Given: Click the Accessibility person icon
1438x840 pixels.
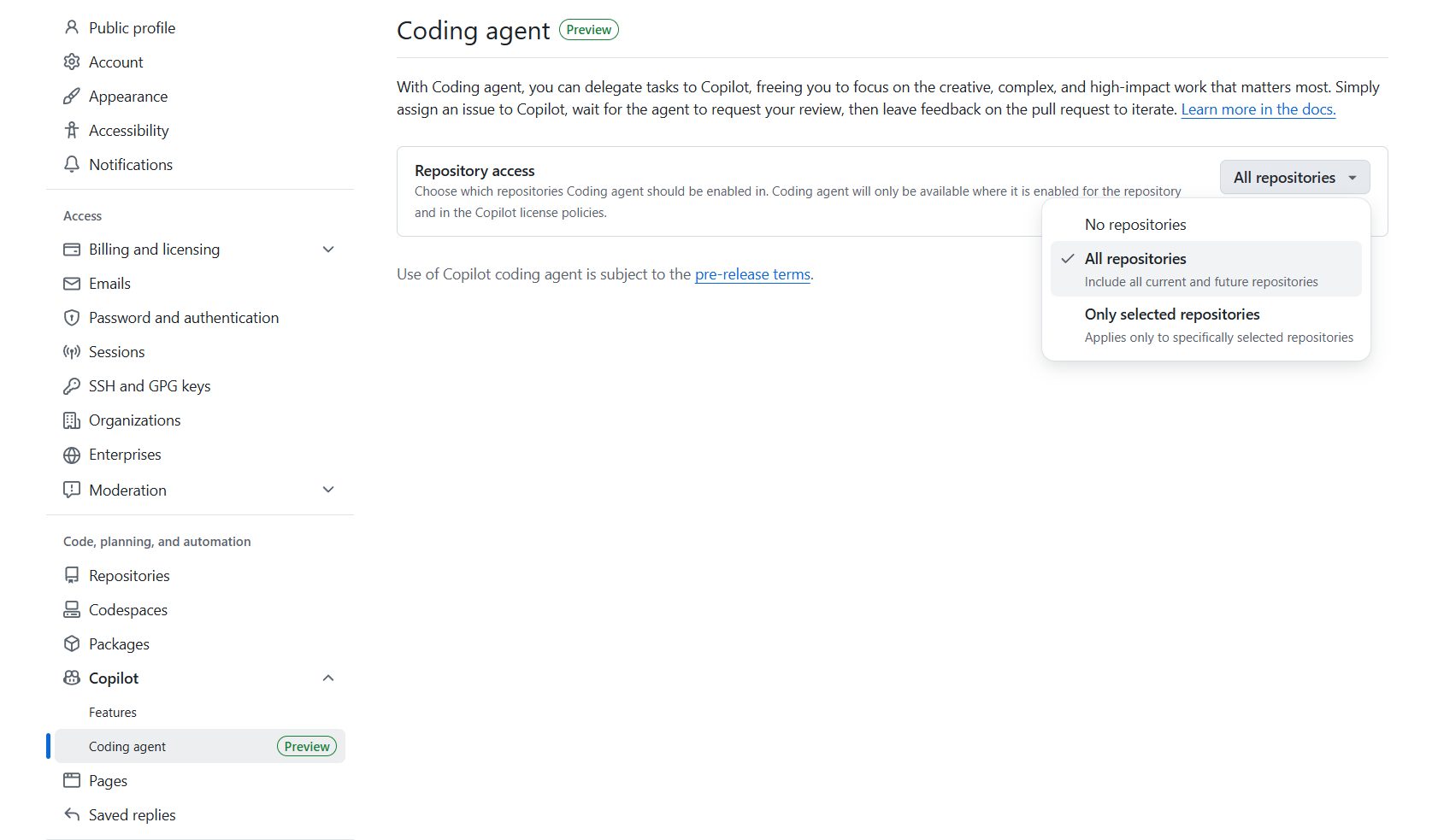Looking at the screenshot, I should [x=72, y=130].
